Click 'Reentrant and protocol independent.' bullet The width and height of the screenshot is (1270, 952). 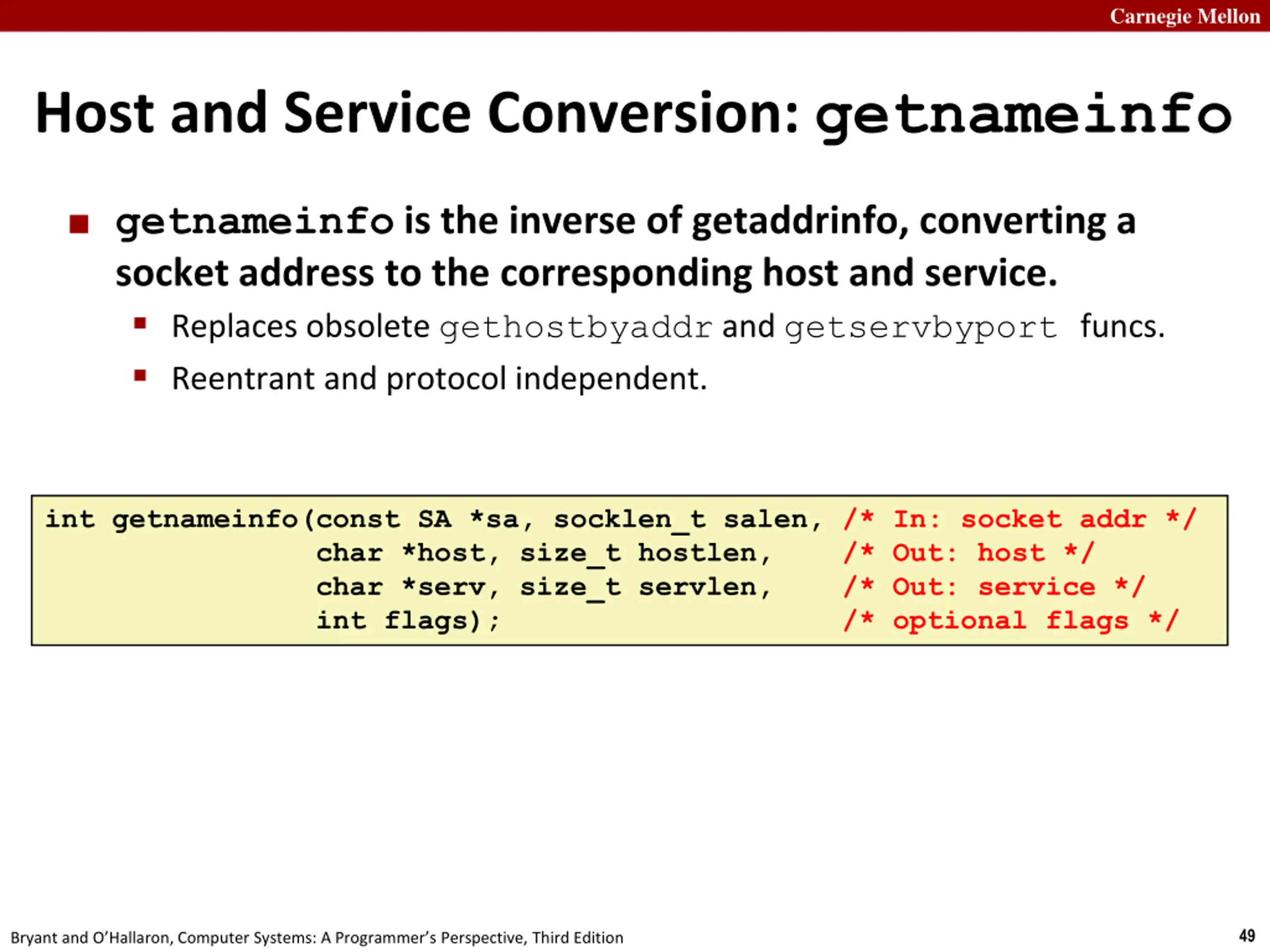tap(439, 379)
